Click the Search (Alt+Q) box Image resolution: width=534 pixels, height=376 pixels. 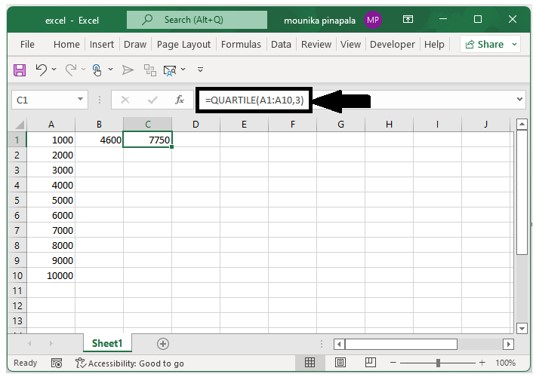pyautogui.click(x=197, y=20)
